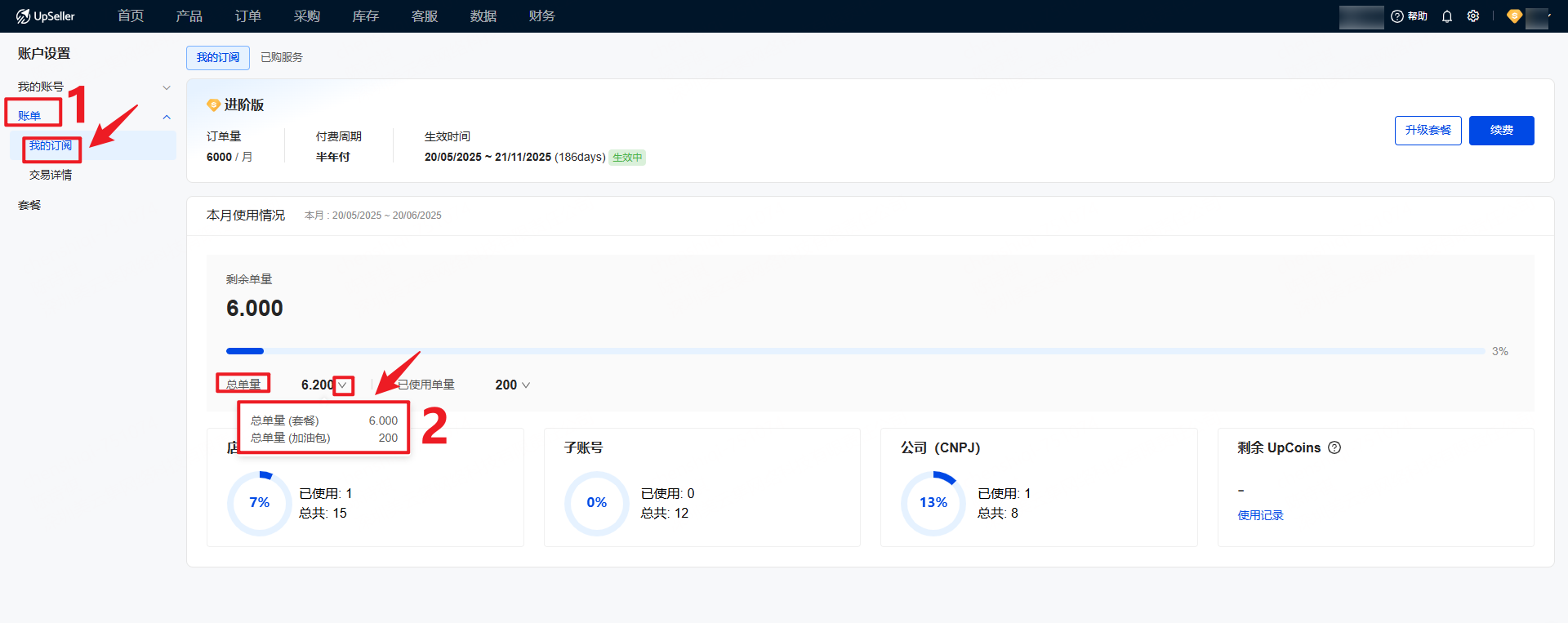Click the UpSeller logo
Screen dimensions: 1568x623
(x=46, y=16)
